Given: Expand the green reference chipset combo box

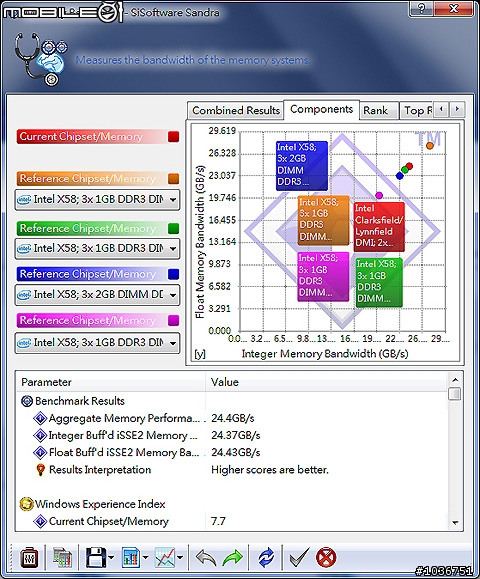Looking at the screenshot, I should (x=97, y=249).
